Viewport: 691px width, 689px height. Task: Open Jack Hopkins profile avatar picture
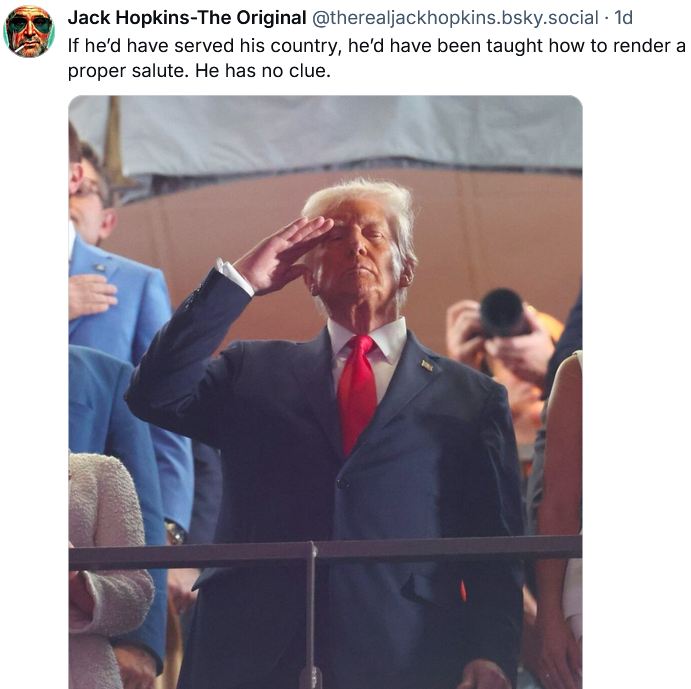[29, 31]
